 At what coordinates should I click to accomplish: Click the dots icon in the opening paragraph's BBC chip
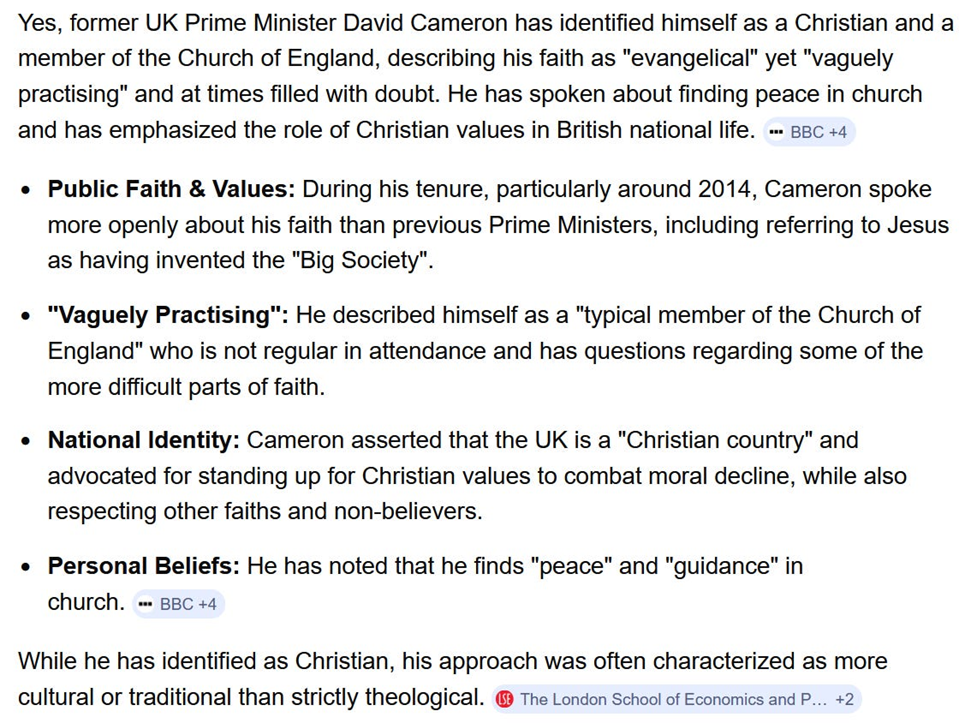pos(776,132)
